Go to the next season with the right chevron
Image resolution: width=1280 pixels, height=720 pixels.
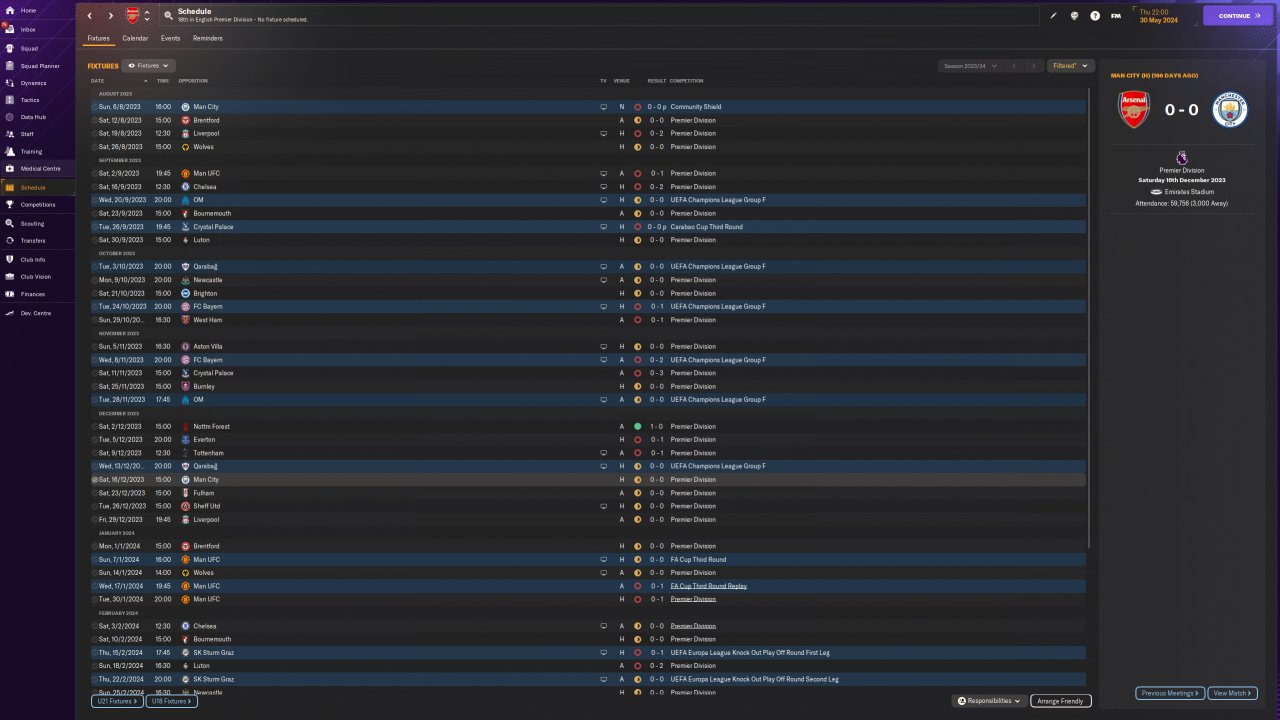pyautogui.click(x=1034, y=66)
